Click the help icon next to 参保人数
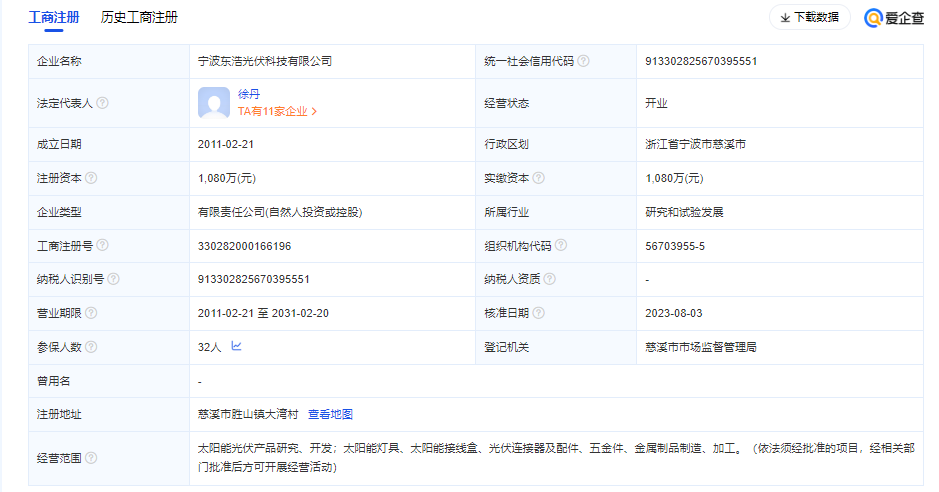The height and width of the screenshot is (492, 939). click(x=91, y=347)
